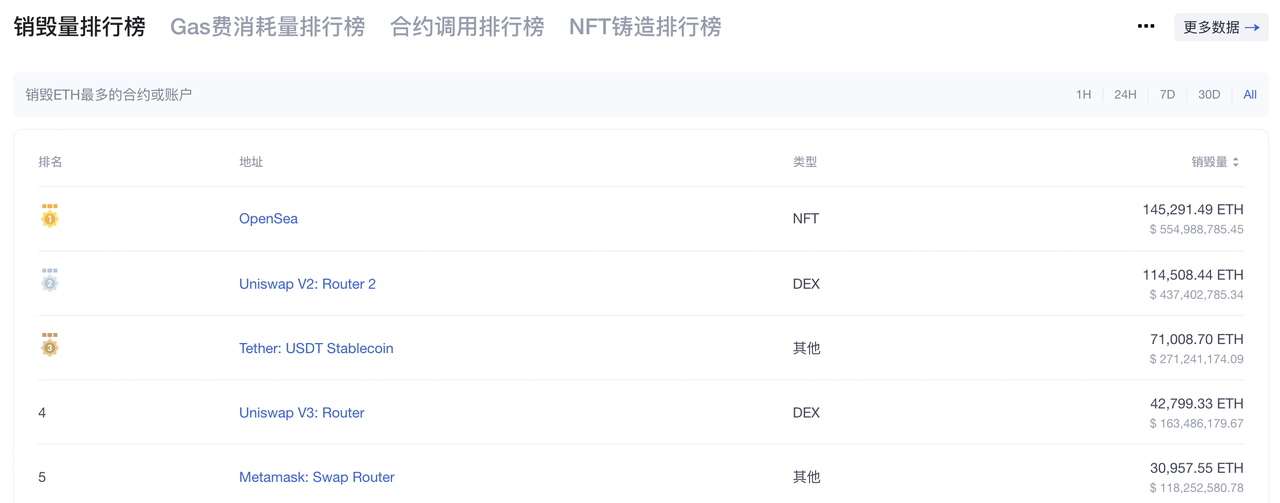Viewport: 1280px width, 503px height.
Task: Open the three-dots more options menu
Action: [x=1146, y=27]
